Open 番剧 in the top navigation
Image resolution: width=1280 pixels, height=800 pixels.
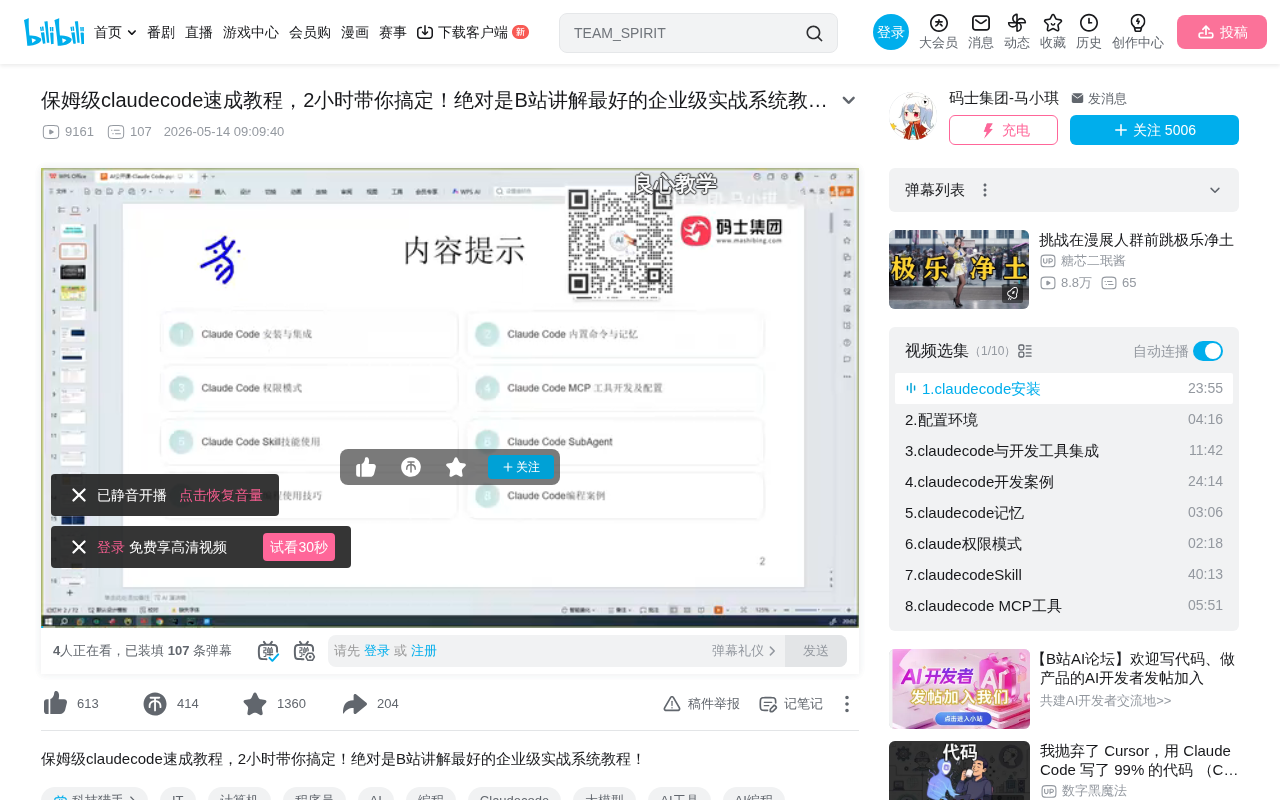point(161,32)
